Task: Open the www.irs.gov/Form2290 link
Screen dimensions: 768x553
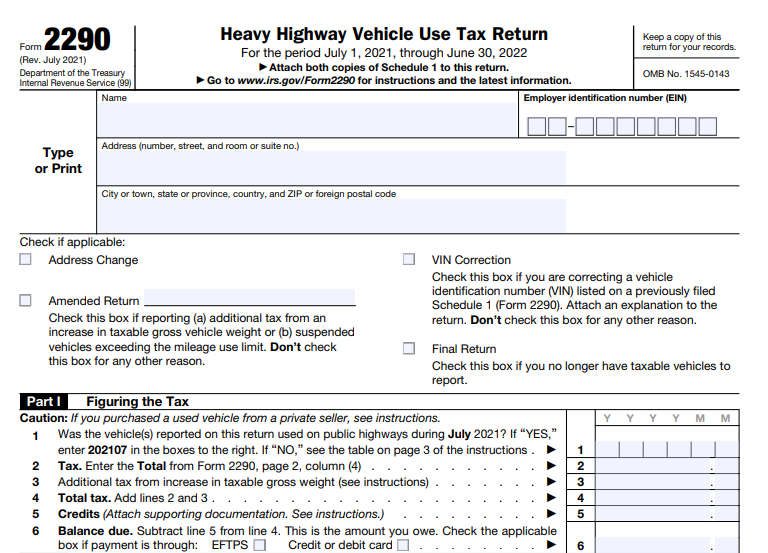Action: [296, 80]
